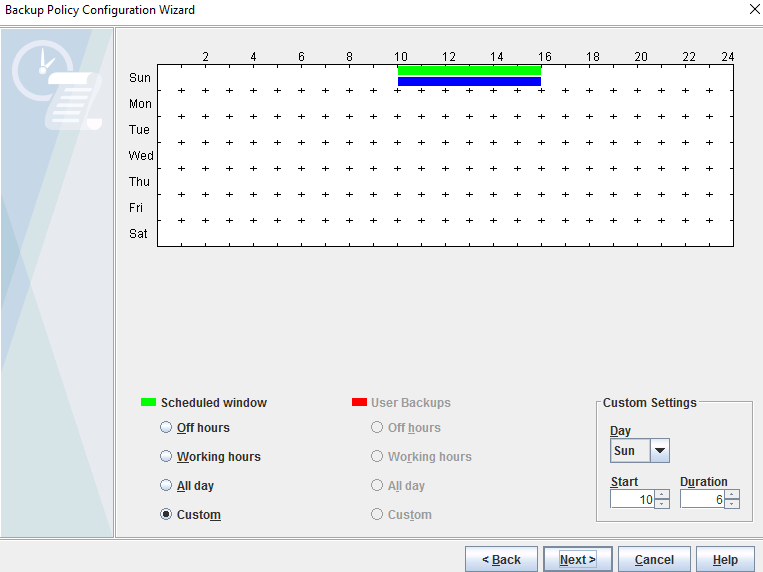Select the Off hours scheduled window option

click(x=166, y=428)
